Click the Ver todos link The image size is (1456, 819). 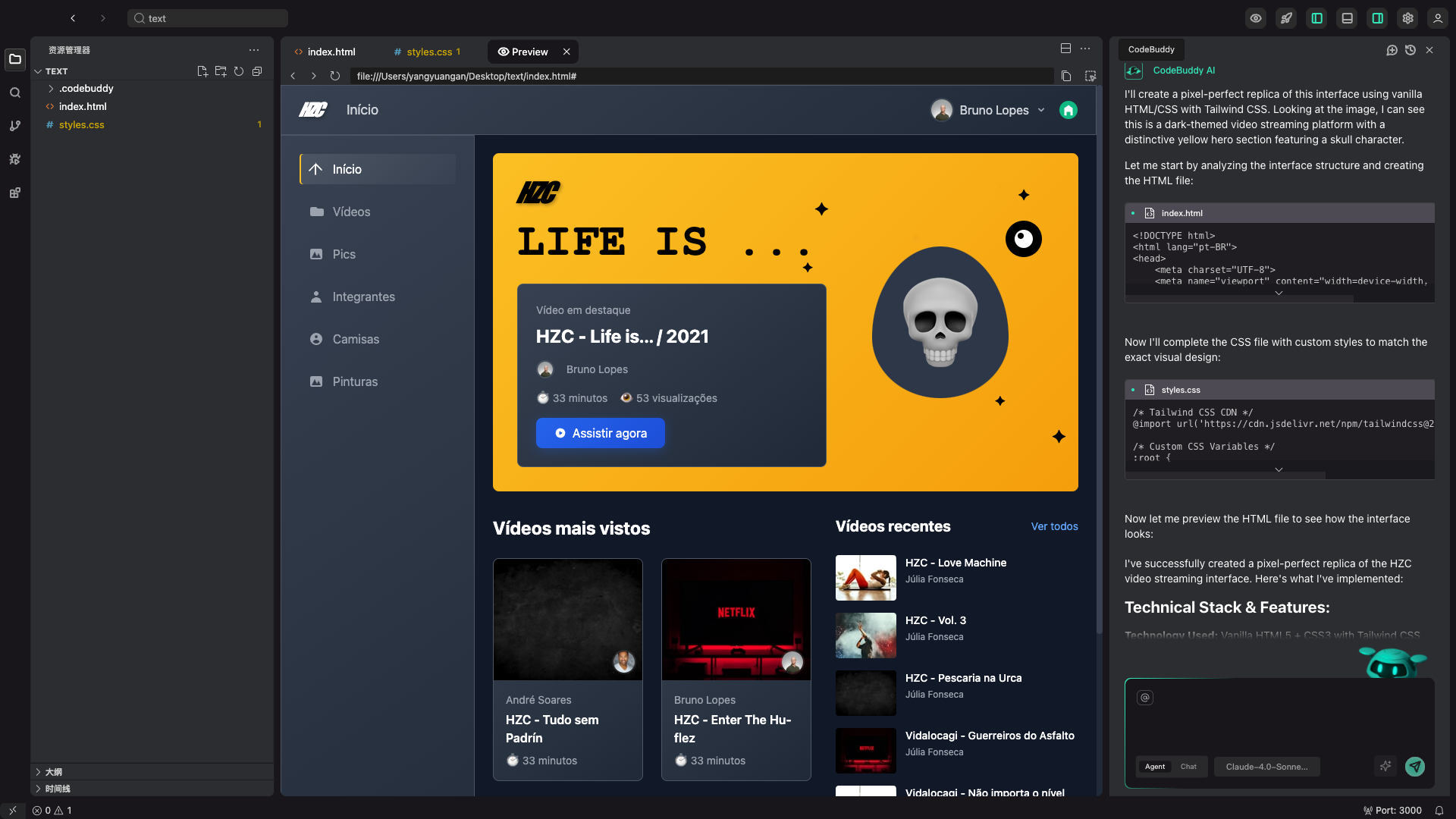click(1054, 526)
